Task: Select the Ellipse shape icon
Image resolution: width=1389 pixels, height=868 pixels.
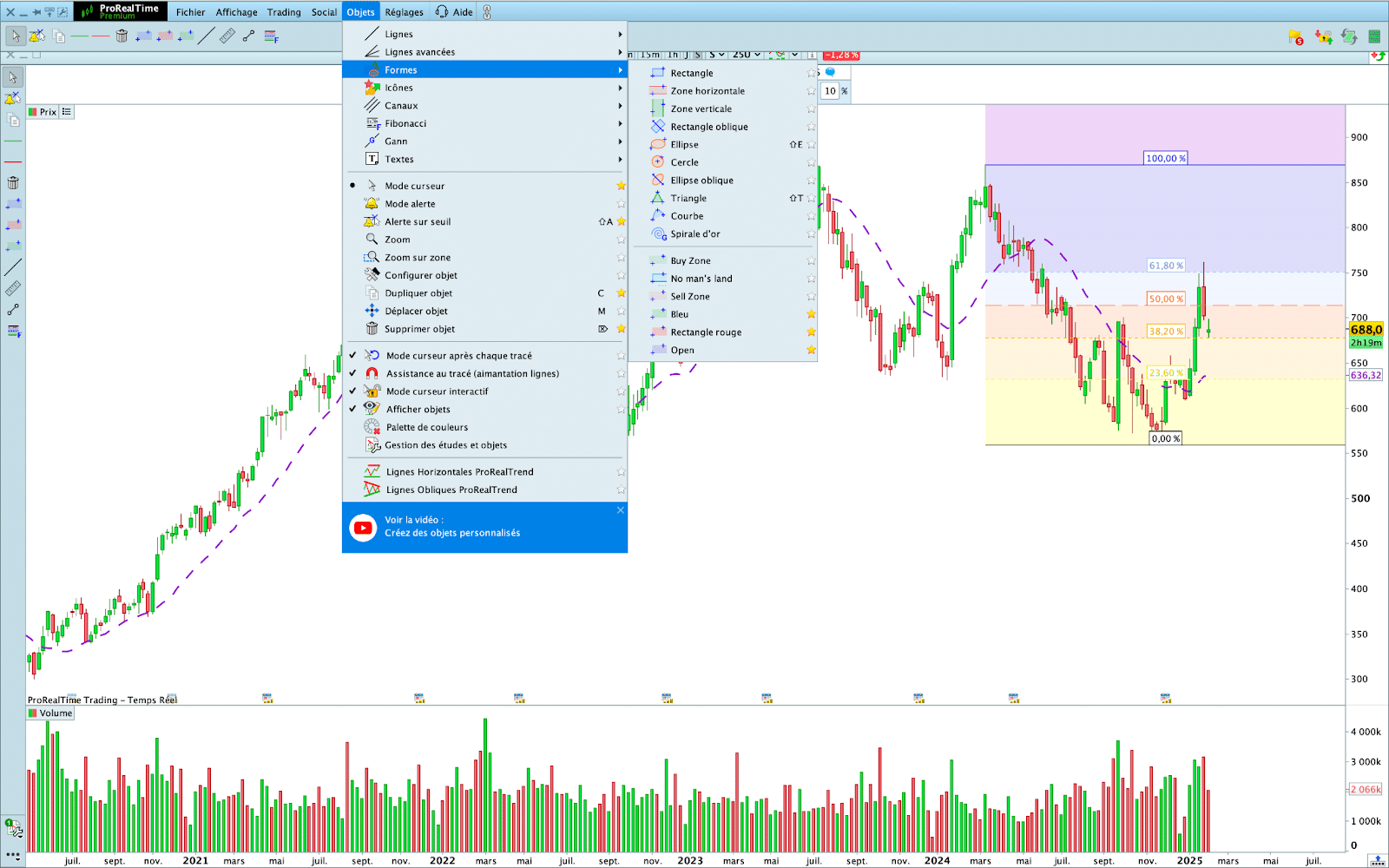Action: pos(658,145)
